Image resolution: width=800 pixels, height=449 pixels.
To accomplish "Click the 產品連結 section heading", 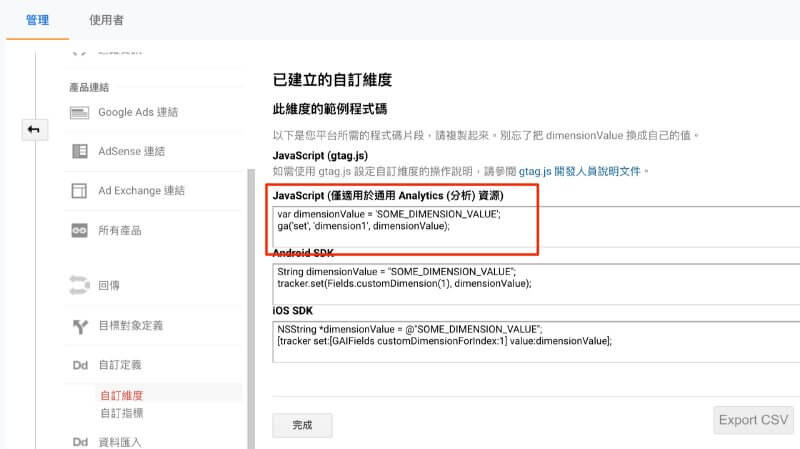I will [x=89, y=87].
